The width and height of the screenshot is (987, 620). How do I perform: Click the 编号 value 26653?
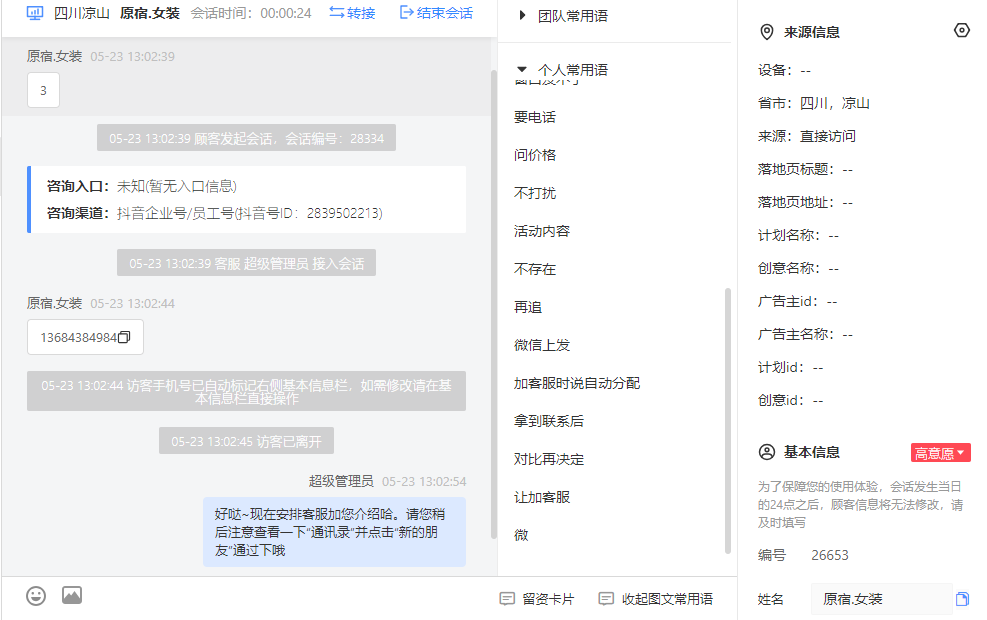point(830,555)
